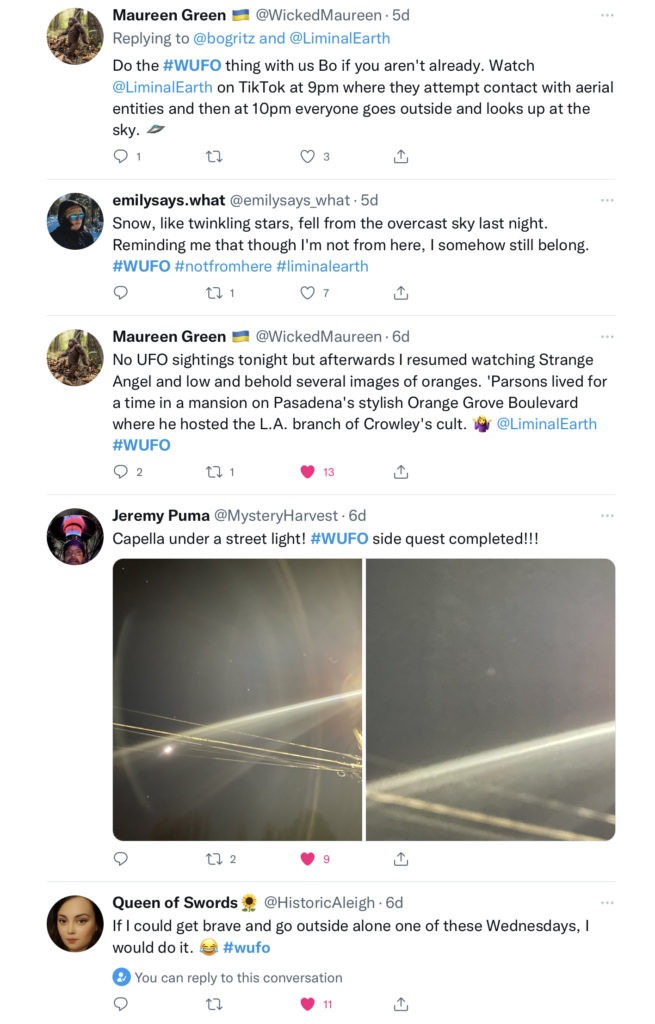This screenshot has height=1024, width=655.
Task: View Queen of Swords profile avatar
Action: coord(75,923)
